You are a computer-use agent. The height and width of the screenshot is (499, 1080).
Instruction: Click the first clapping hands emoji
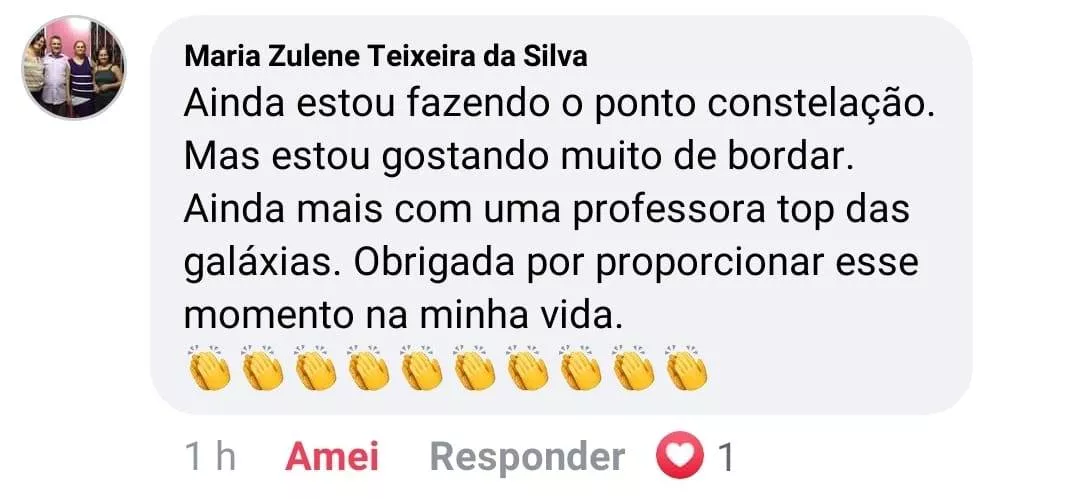tap(209, 367)
